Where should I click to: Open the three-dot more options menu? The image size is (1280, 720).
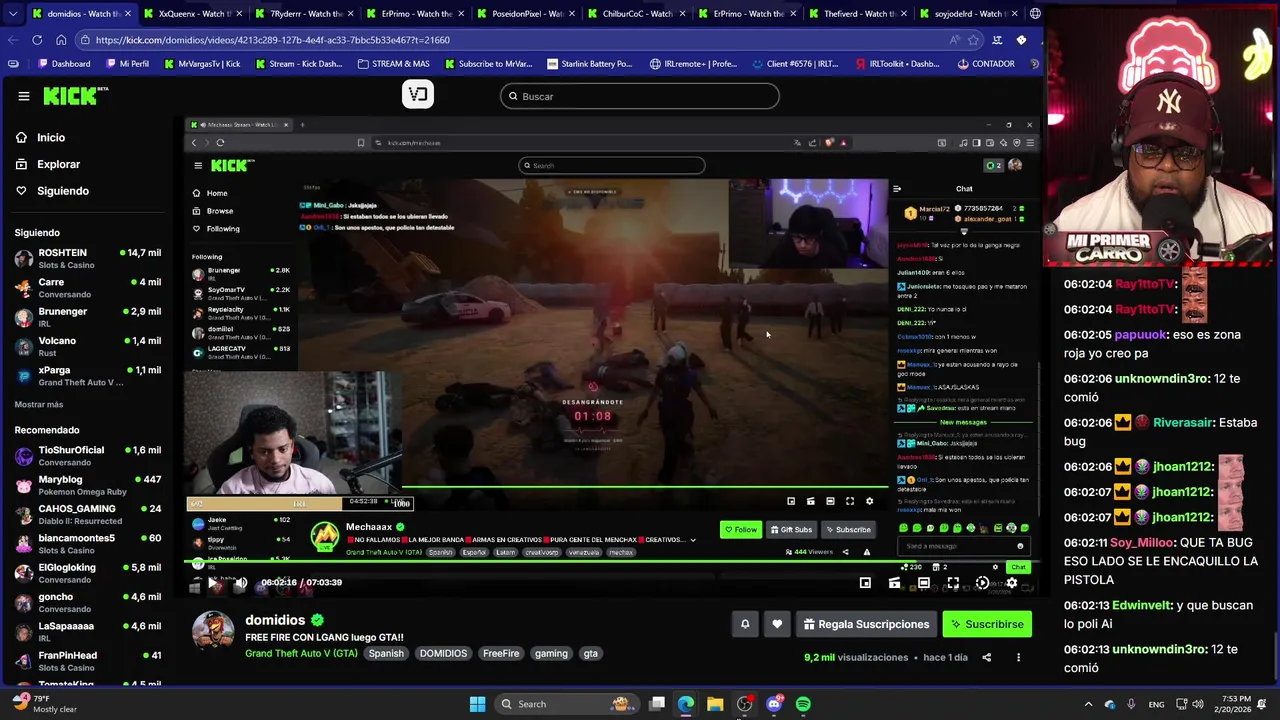click(1018, 658)
